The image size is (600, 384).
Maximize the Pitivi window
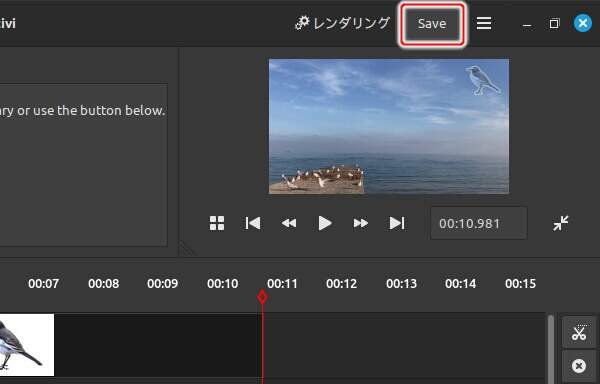pyautogui.click(x=554, y=24)
